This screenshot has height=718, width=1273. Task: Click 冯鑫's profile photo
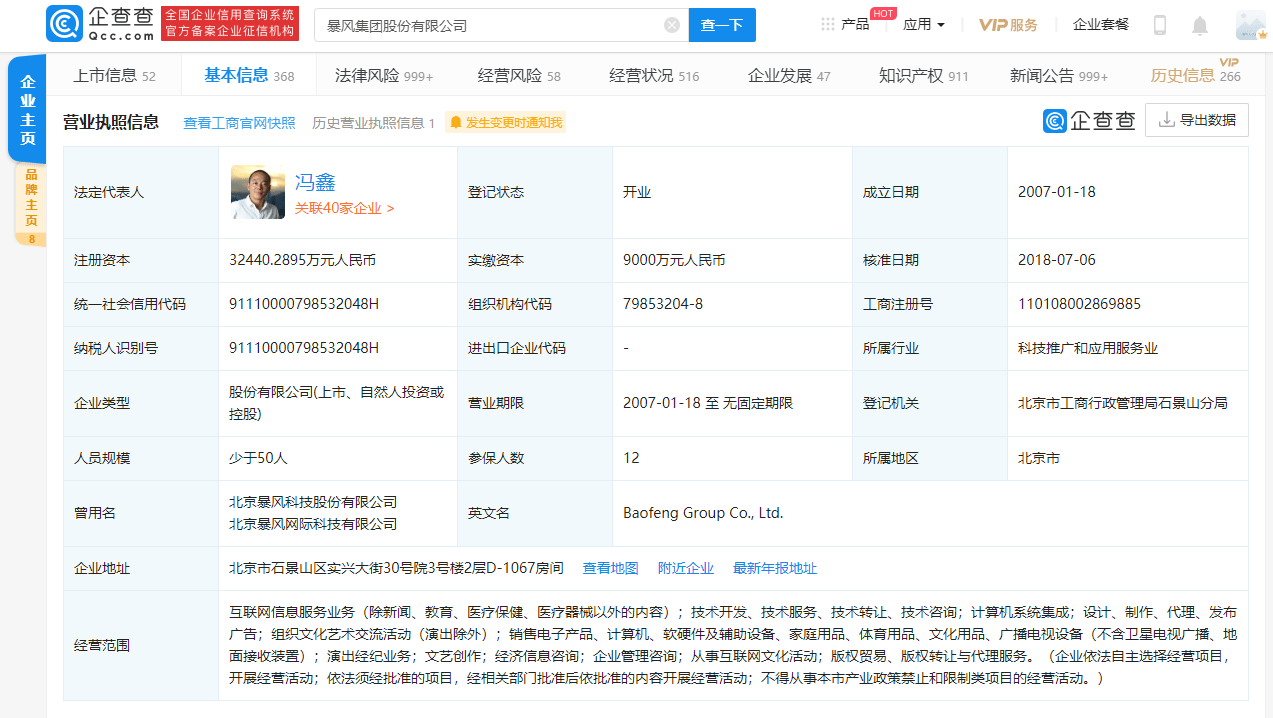(x=257, y=192)
